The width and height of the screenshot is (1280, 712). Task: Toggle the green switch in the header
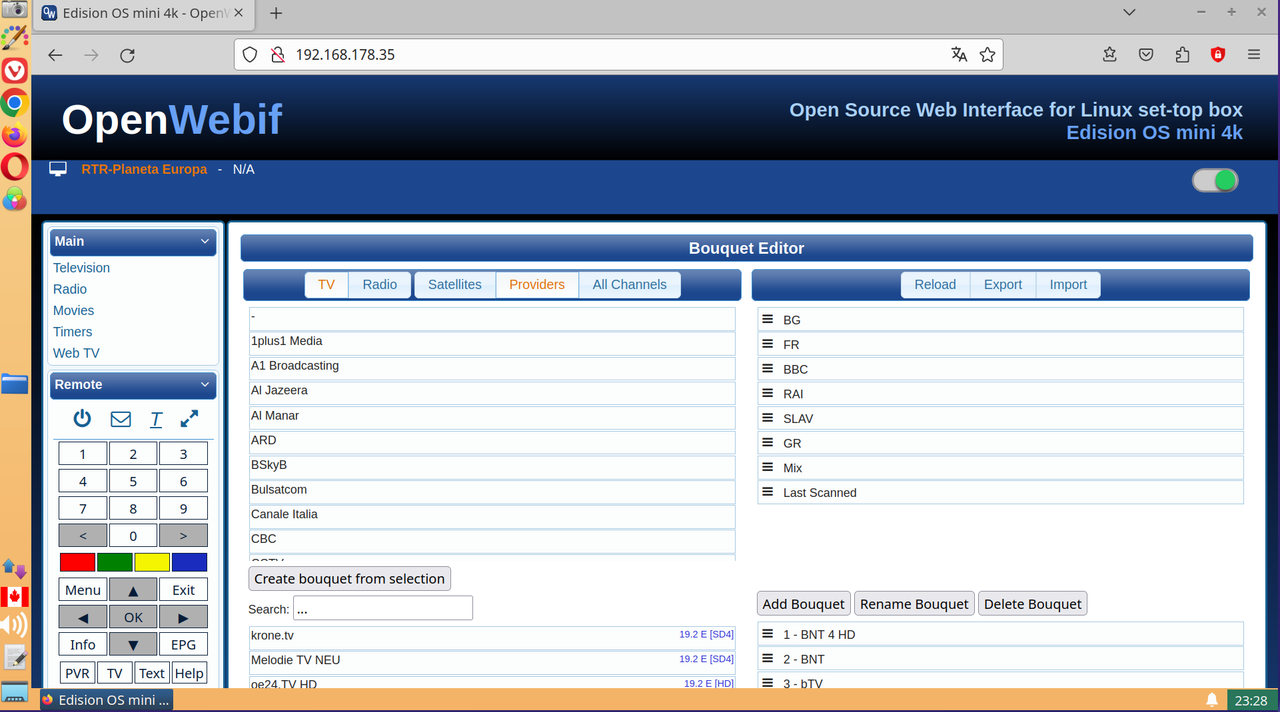(x=1215, y=180)
